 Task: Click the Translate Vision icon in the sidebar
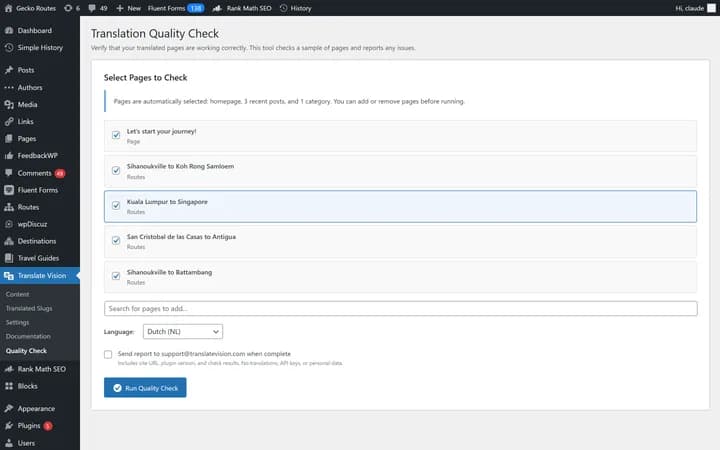coord(9,276)
